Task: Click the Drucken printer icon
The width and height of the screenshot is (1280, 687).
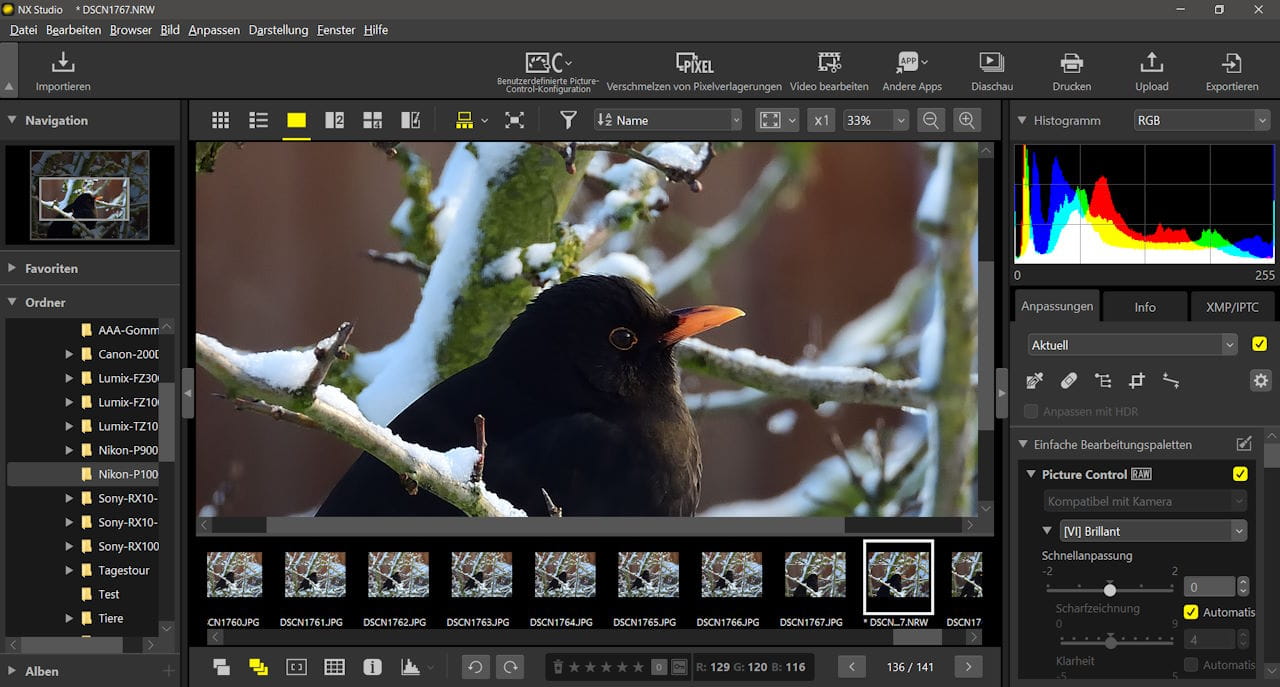Action: click(x=1072, y=63)
